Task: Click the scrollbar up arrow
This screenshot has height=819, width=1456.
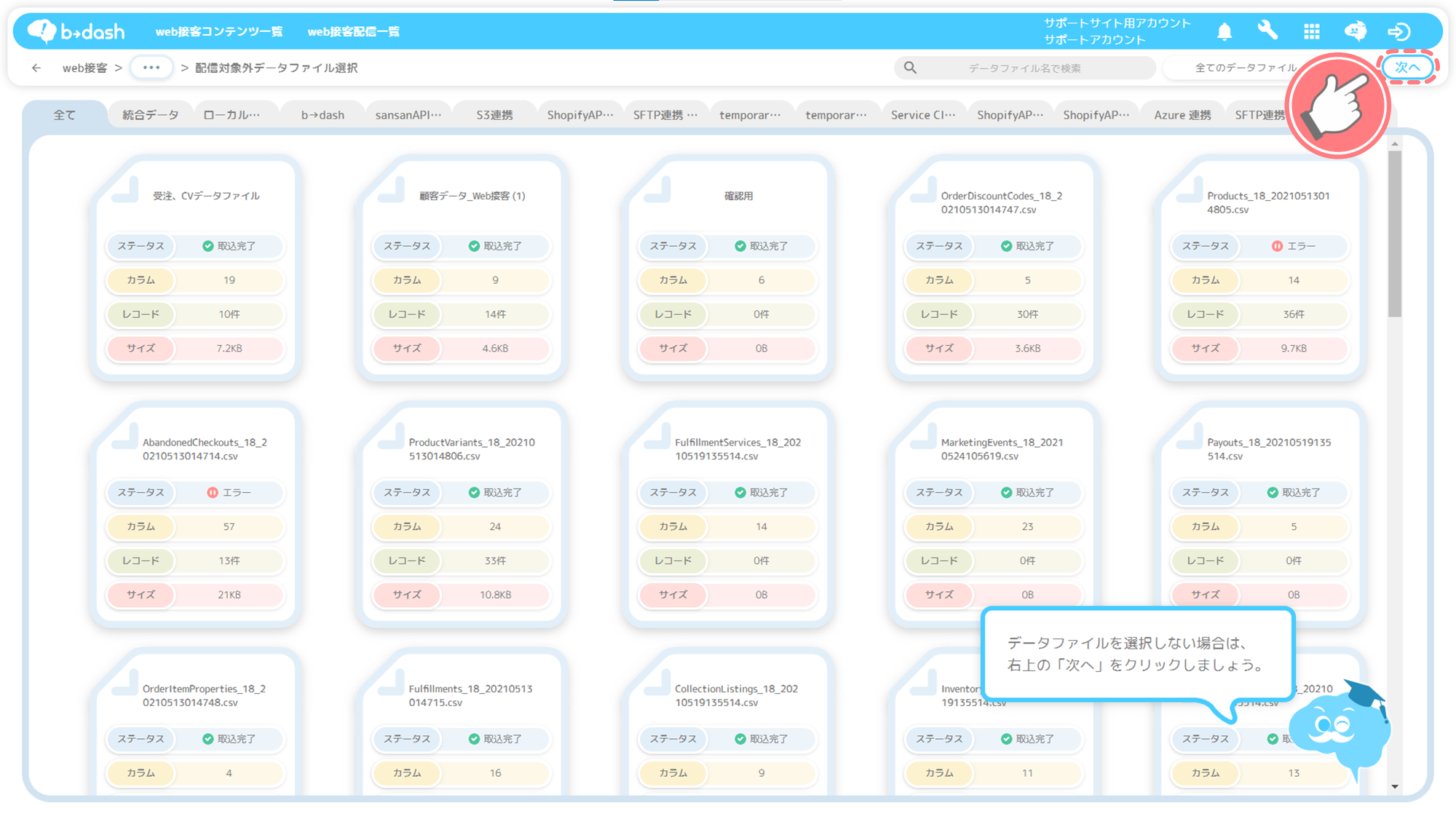Action: (x=1394, y=144)
